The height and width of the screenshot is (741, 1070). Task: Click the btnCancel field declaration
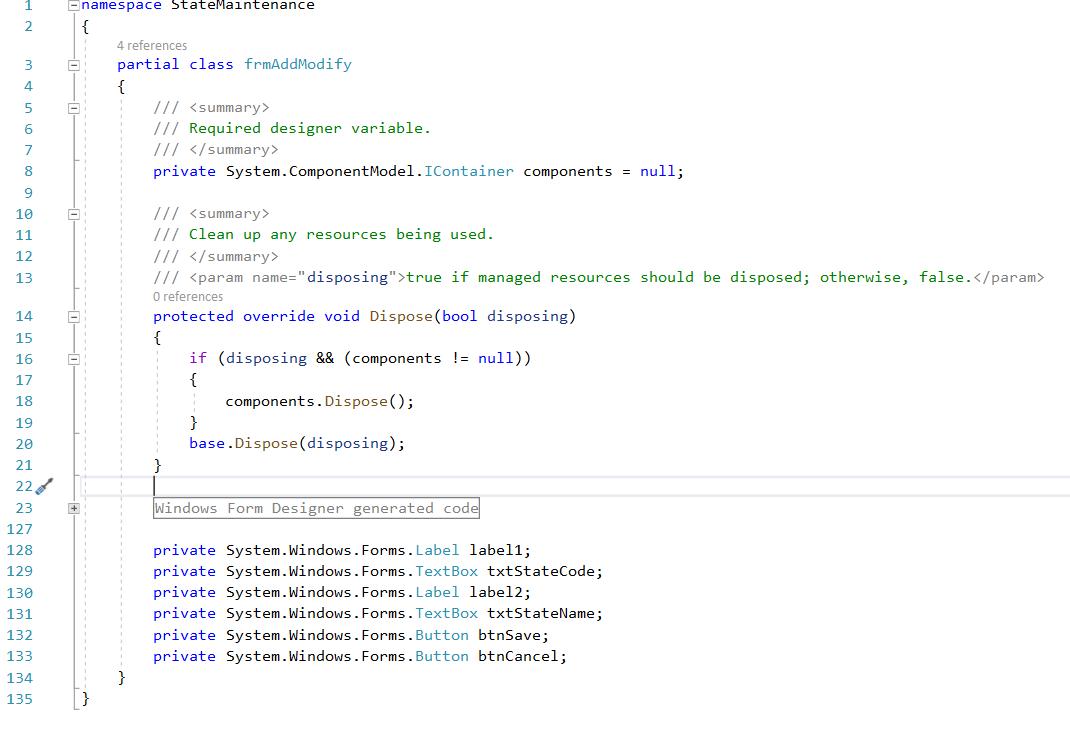click(360, 656)
